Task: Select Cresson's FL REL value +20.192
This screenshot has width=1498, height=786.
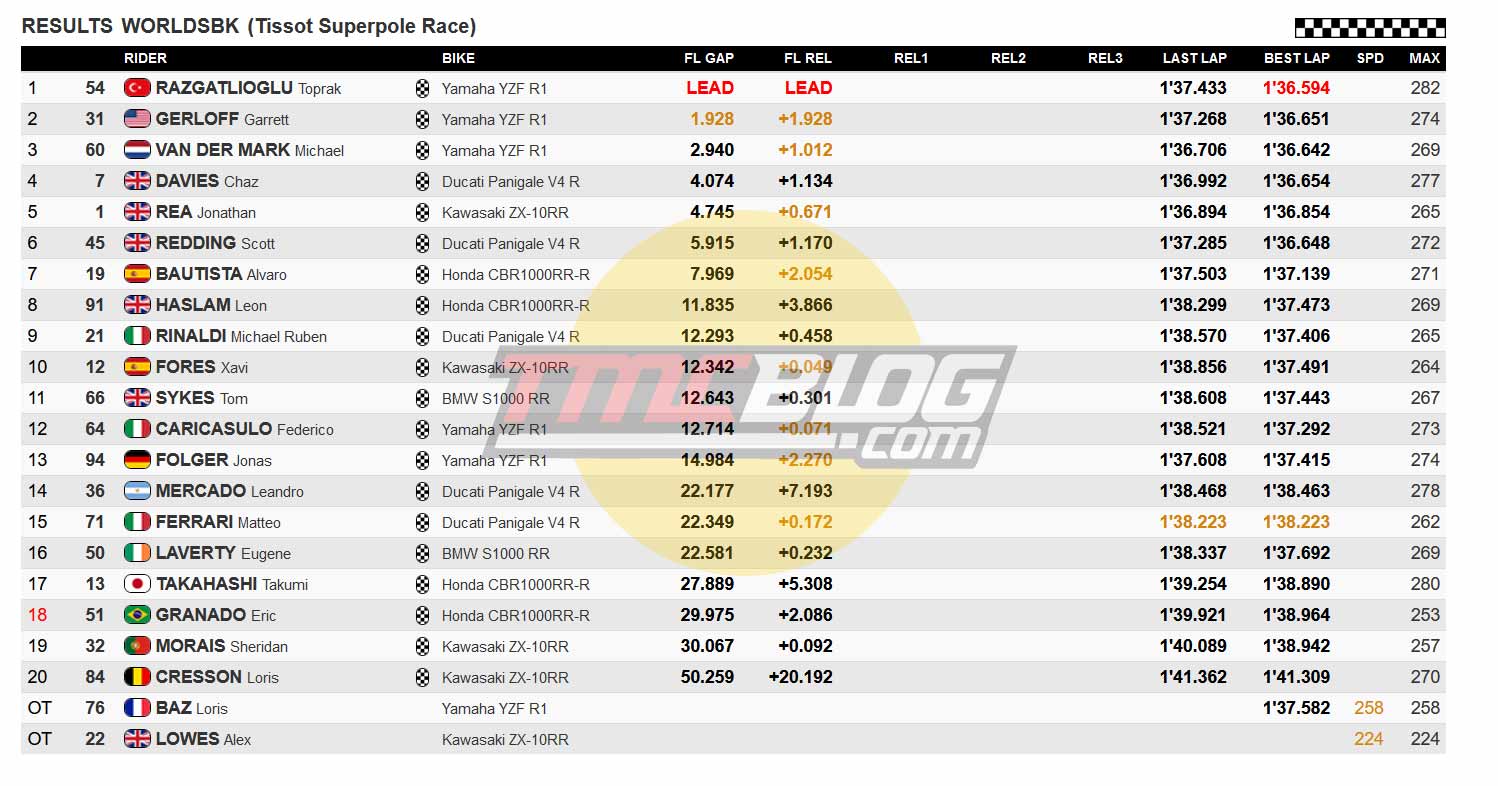Action: tap(800, 677)
